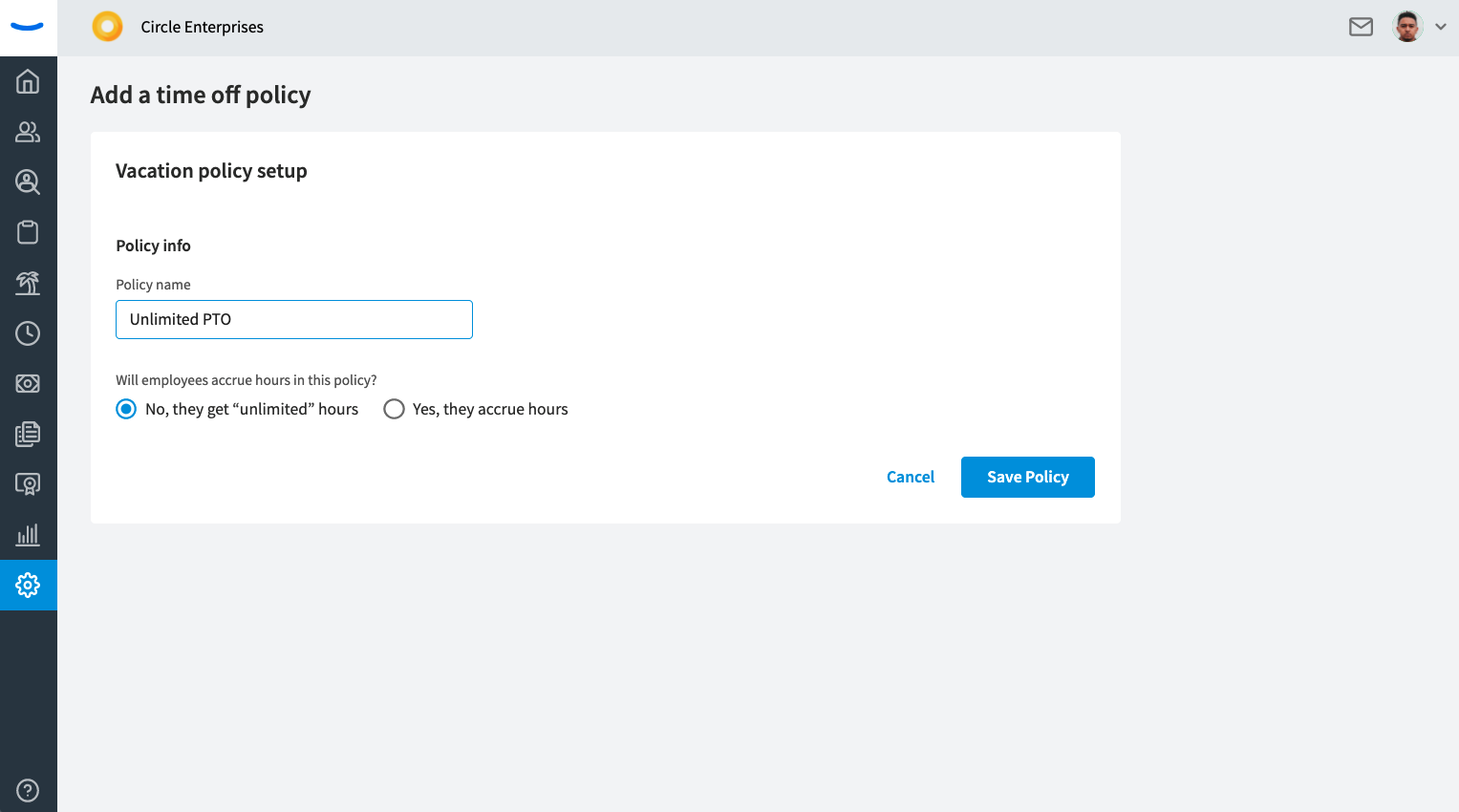
Task: Click the Circle Enterprises company name
Action: [202, 27]
